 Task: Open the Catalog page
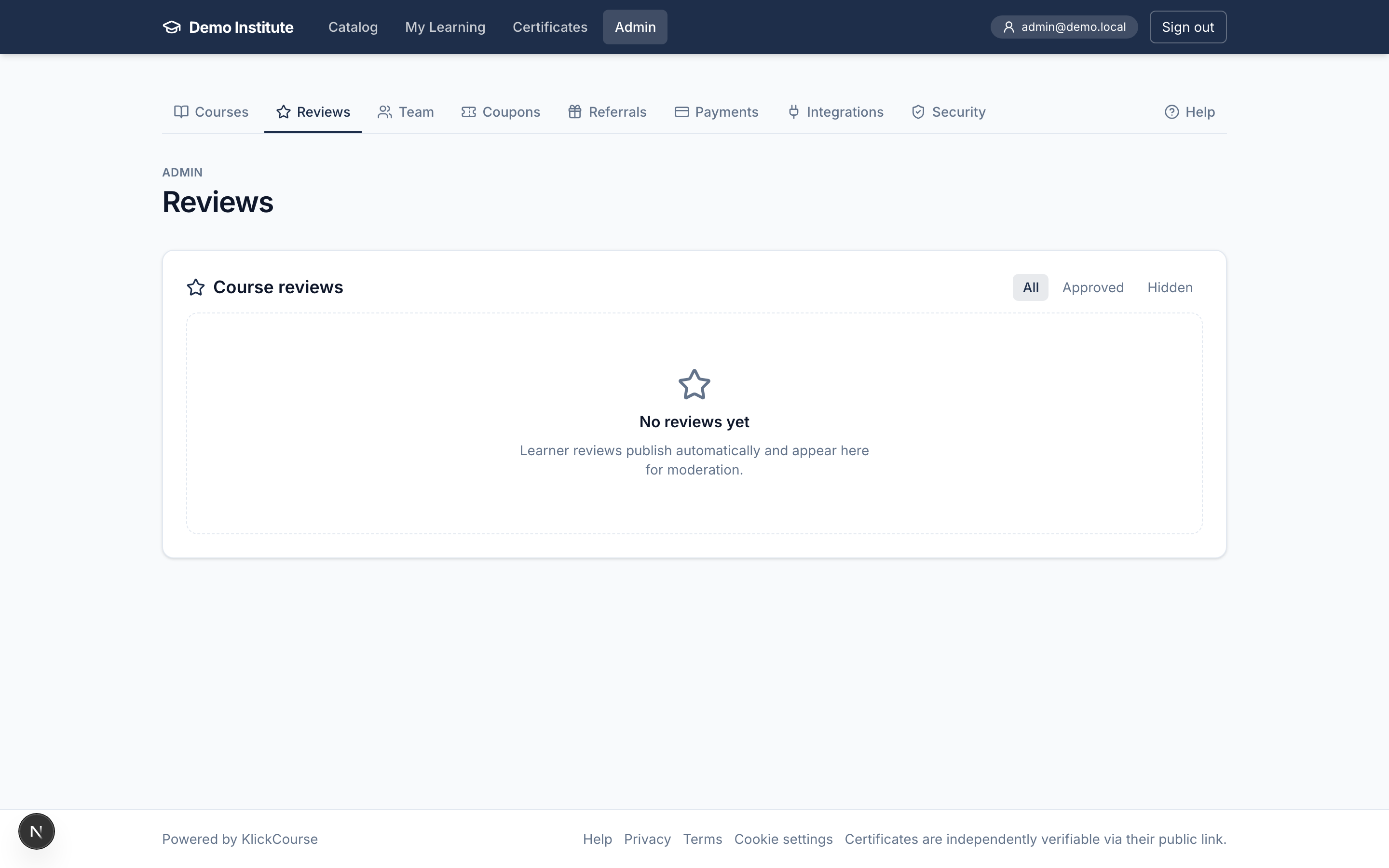click(353, 27)
